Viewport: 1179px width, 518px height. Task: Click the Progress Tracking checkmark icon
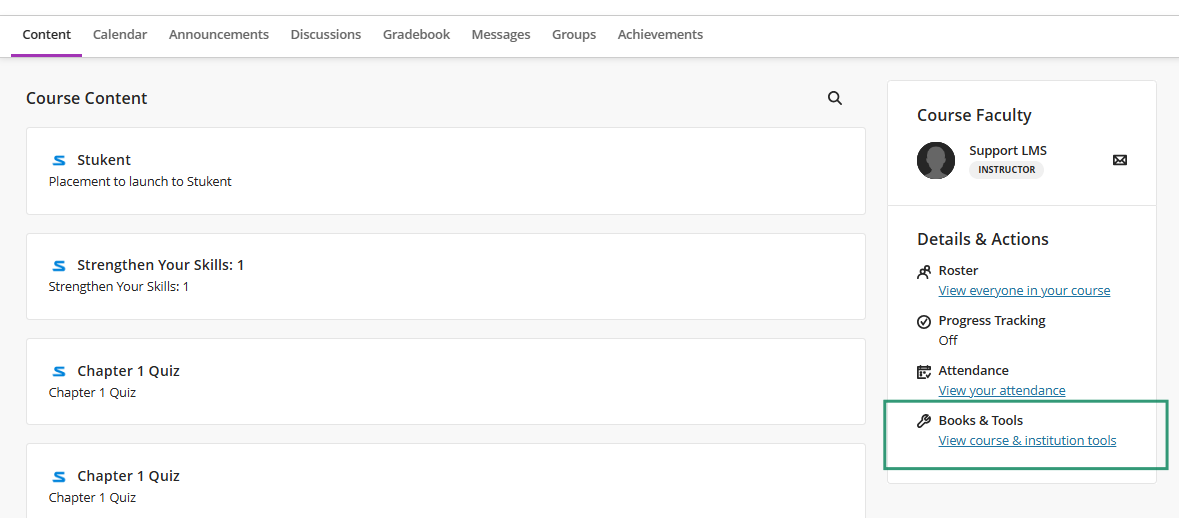924,322
